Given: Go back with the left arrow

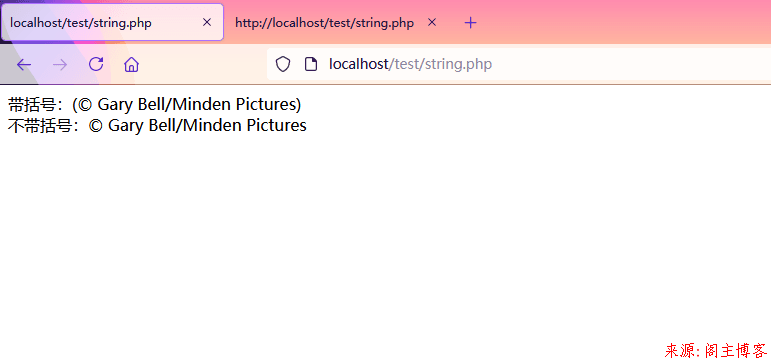Looking at the screenshot, I should point(24,64).
